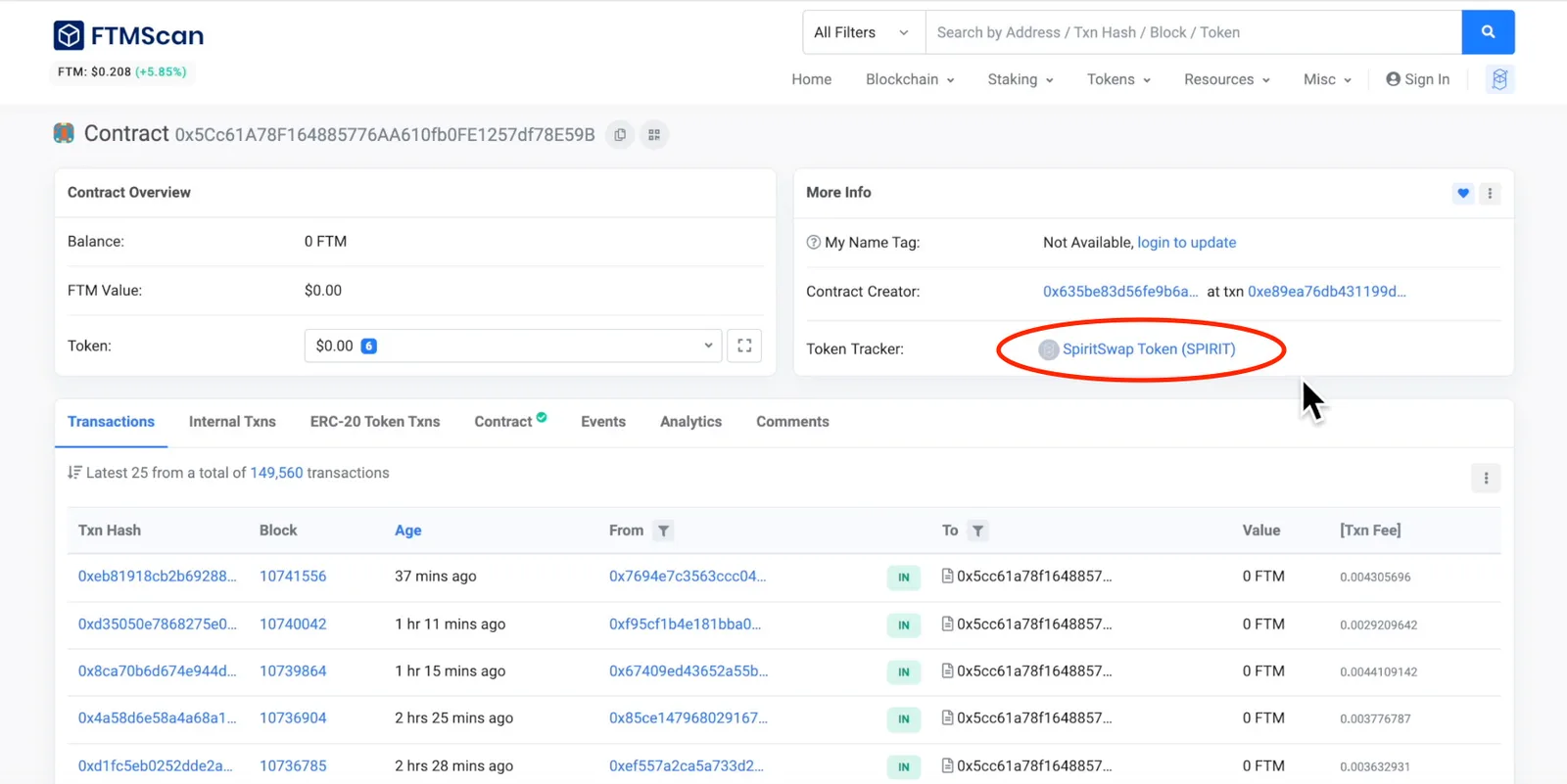Expand the Misc menu

[x=1327, y=79]
